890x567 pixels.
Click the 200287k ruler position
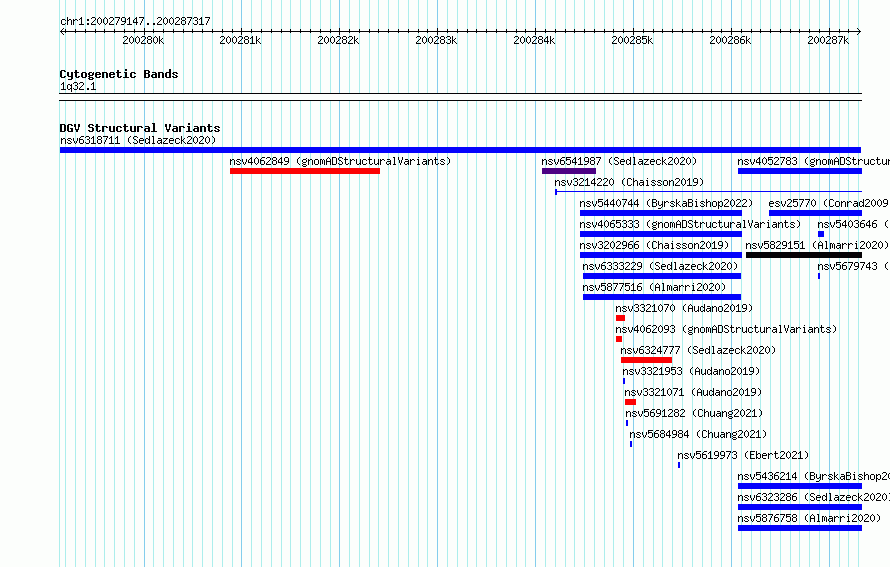click(x=828, y=40)
